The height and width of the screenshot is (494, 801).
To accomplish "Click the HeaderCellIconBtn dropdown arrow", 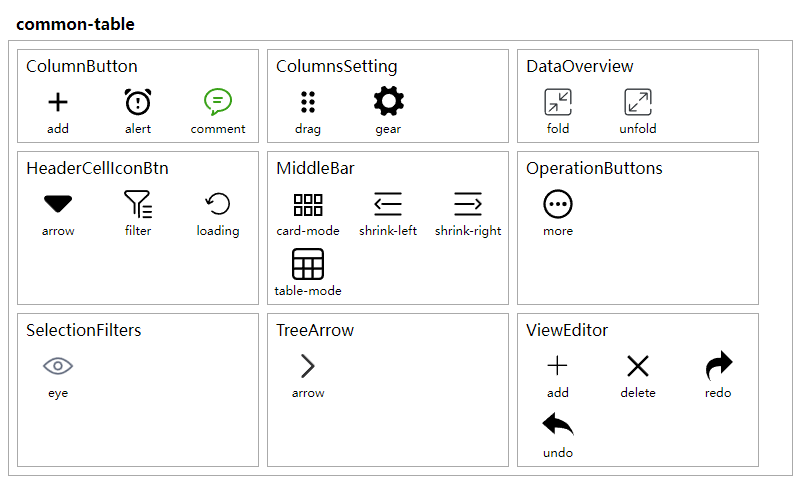I will click(x=58, y=204).
